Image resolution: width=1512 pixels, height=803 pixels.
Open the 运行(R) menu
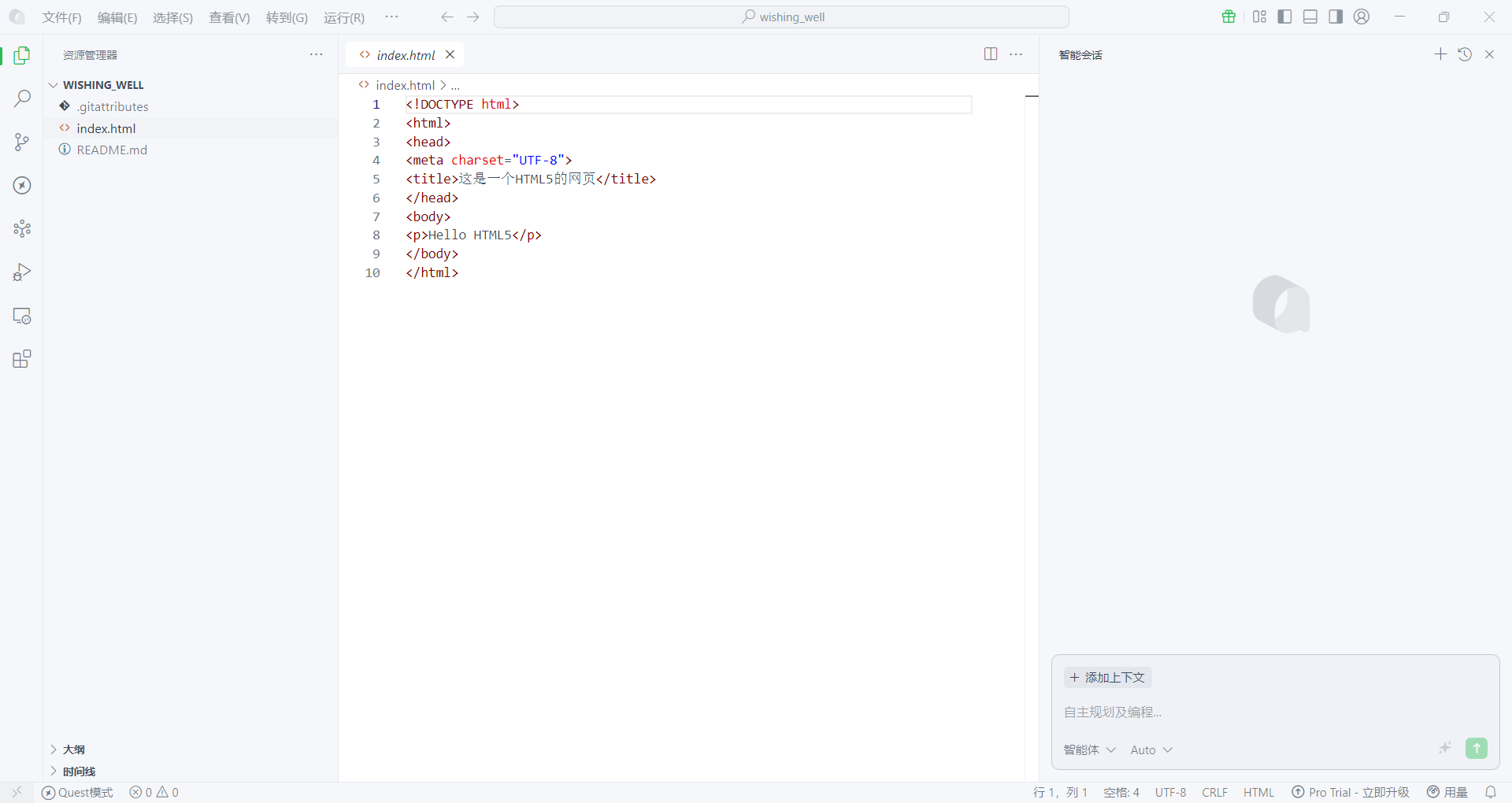tap(344, 17)
